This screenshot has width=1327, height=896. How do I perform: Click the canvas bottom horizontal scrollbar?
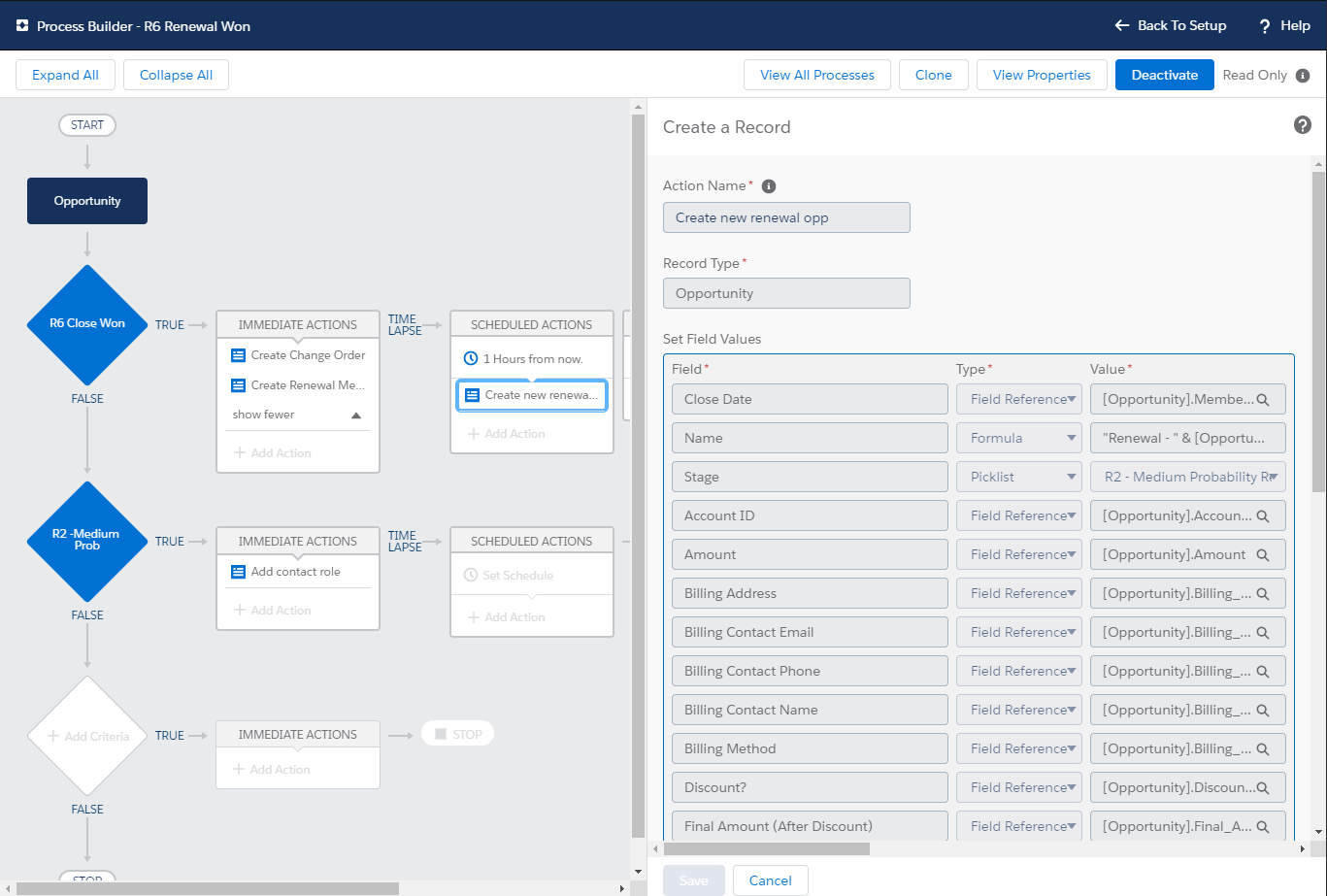pyautogui.click(x=208, y=888)
